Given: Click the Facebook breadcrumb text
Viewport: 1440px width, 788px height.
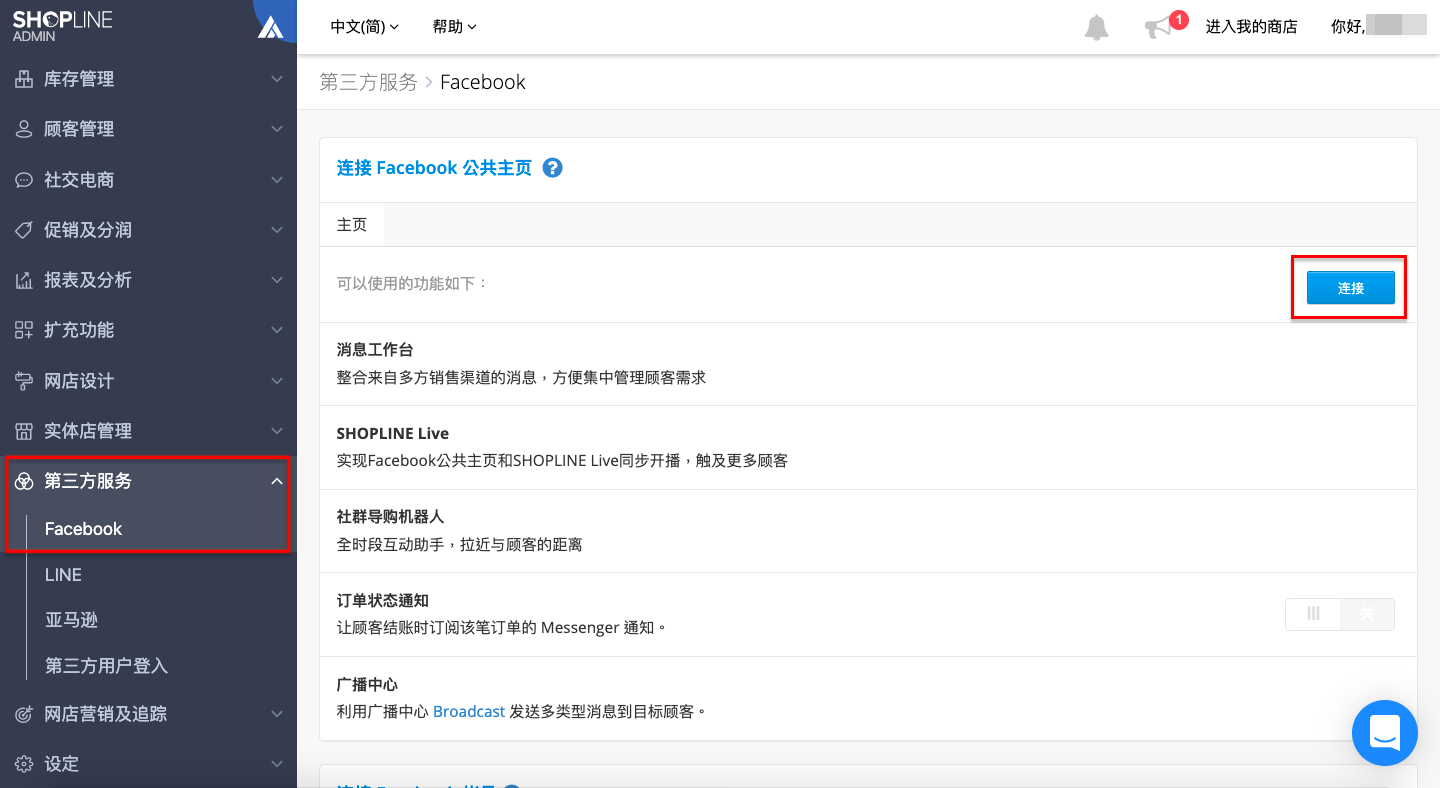Looking at the screenshot, I should (483, 82).
